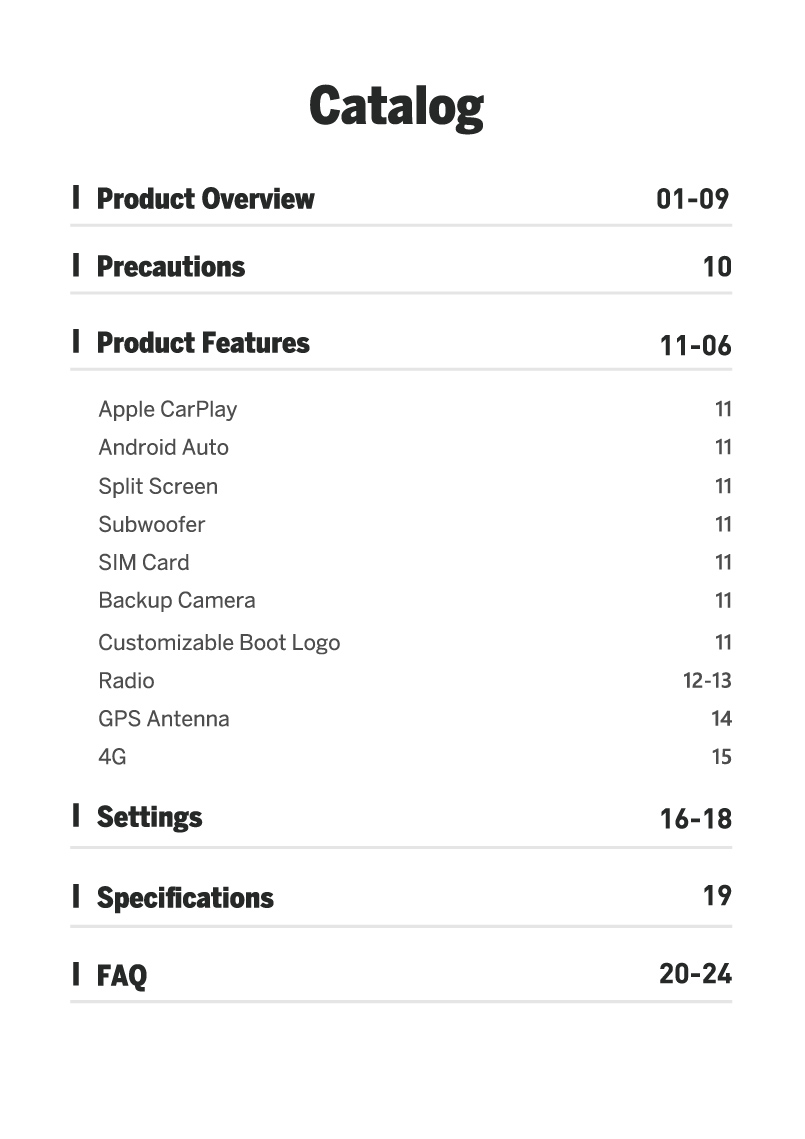Screen dimensions: 805x1139
Task: Click the SIM Card entry
Action: [143, 562]
